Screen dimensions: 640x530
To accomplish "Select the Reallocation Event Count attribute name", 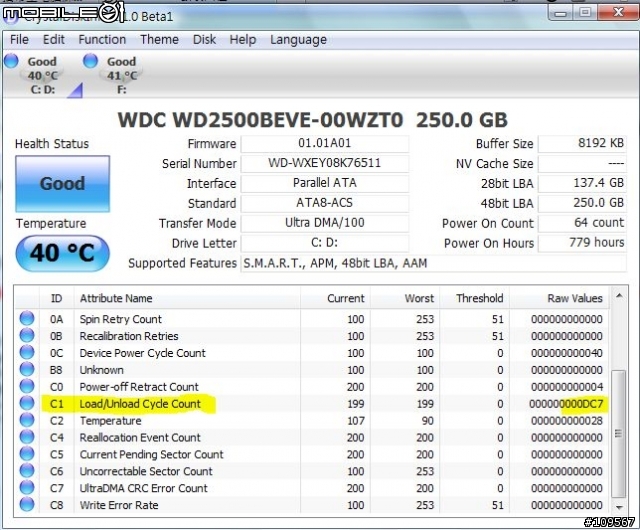I will (x=140, y=437).
